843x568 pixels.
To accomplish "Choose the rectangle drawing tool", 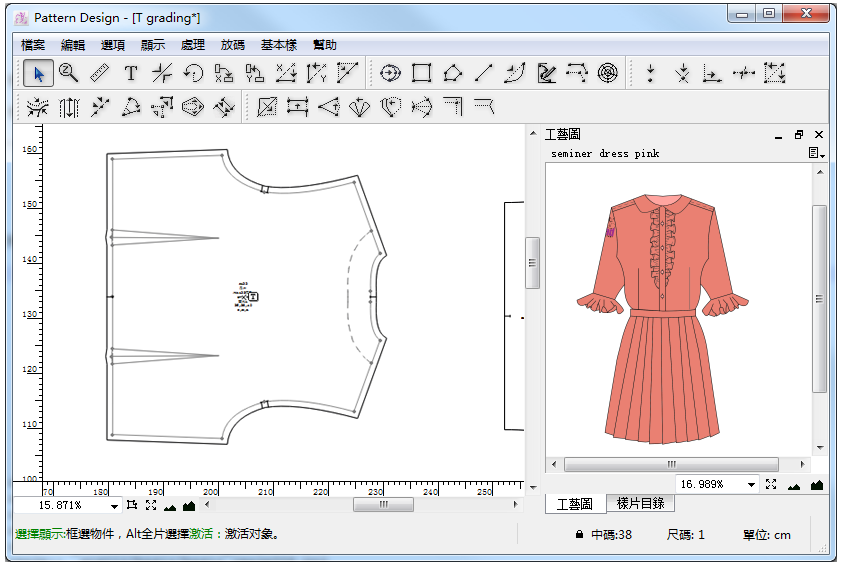I will [421, 73].
